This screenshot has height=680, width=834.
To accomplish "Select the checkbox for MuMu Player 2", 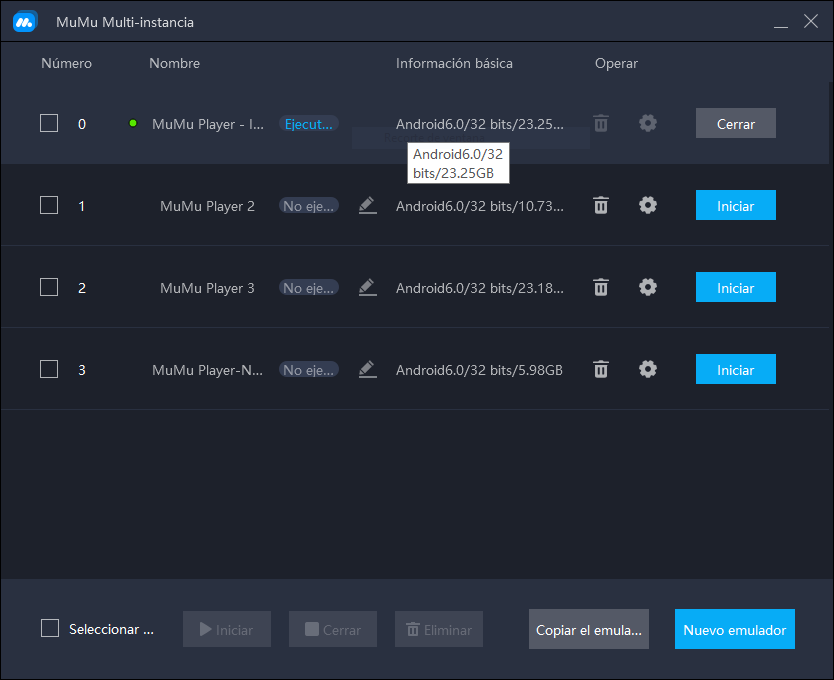I will (49, 205).
